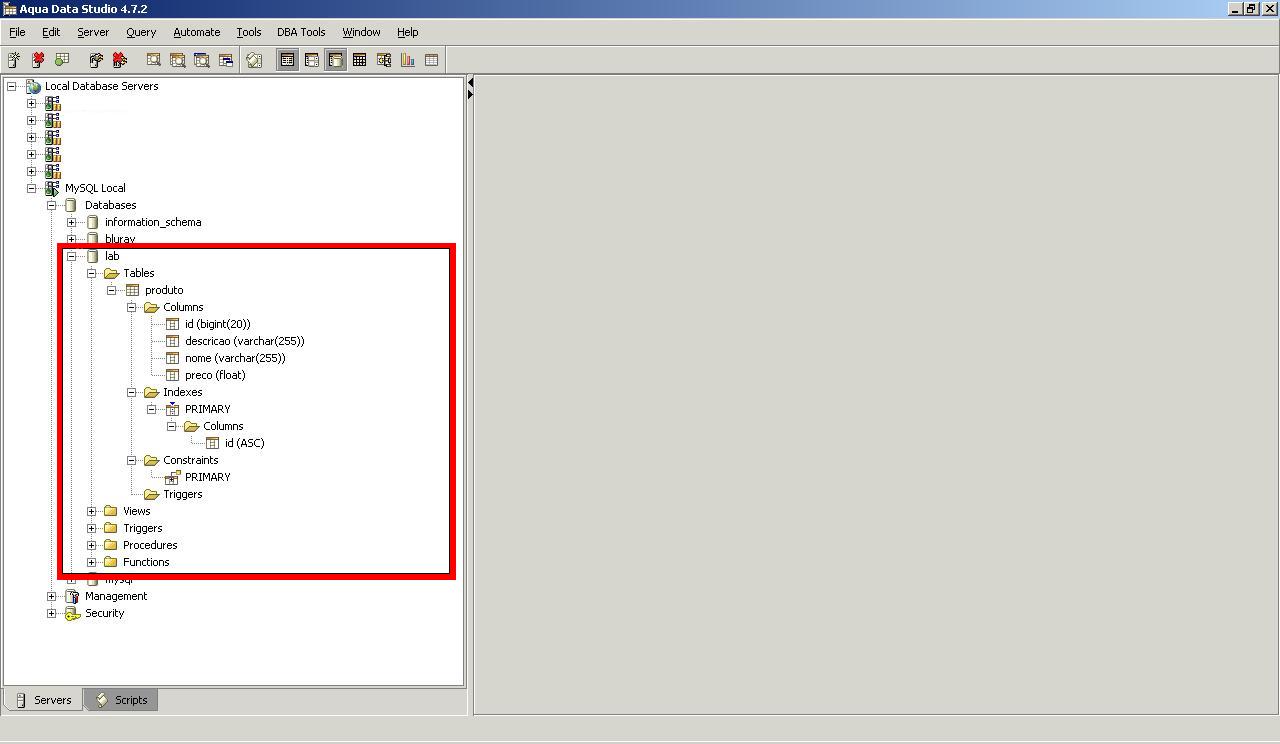This screenshot has height=744, width=1280.
Task: Select the preco (float) column
Action: [x=215, y=375]
